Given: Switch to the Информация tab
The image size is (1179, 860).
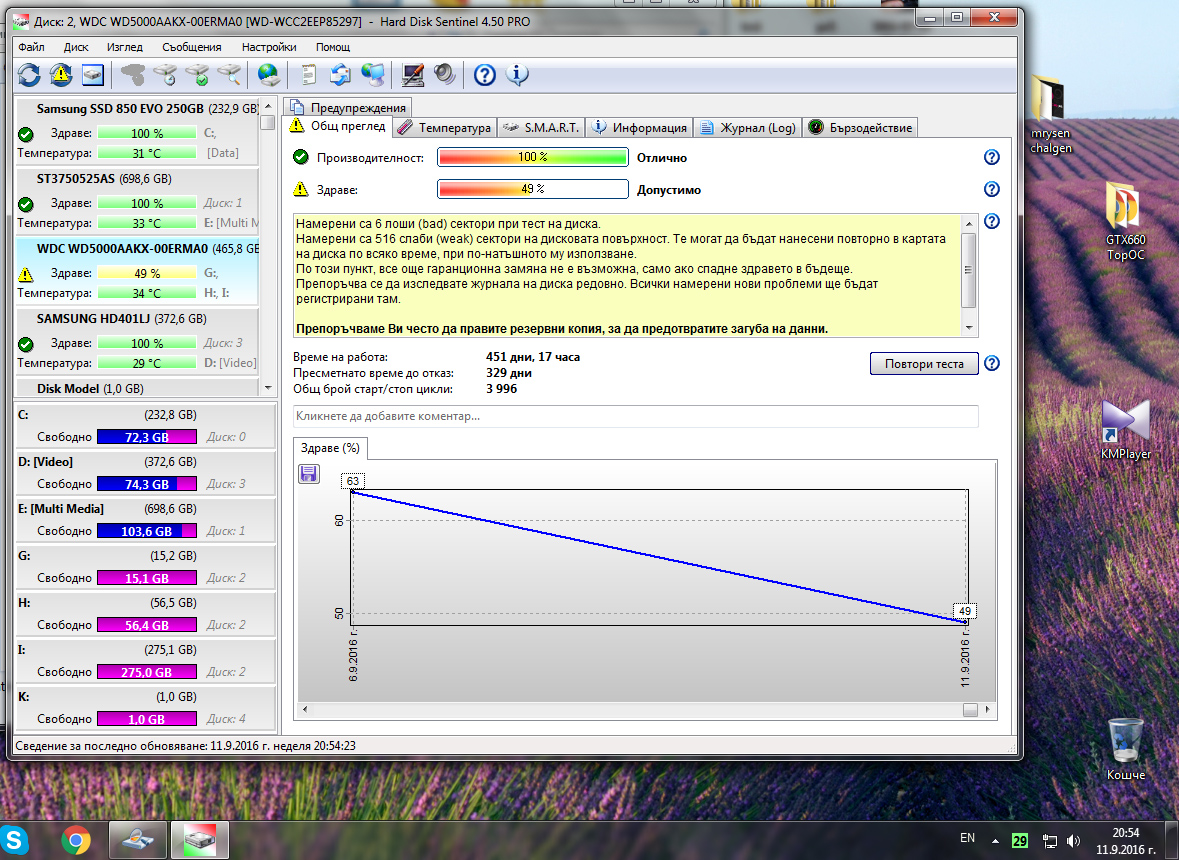Looking at the screenshot, I should pyautogui.click(x=639, y=128).
